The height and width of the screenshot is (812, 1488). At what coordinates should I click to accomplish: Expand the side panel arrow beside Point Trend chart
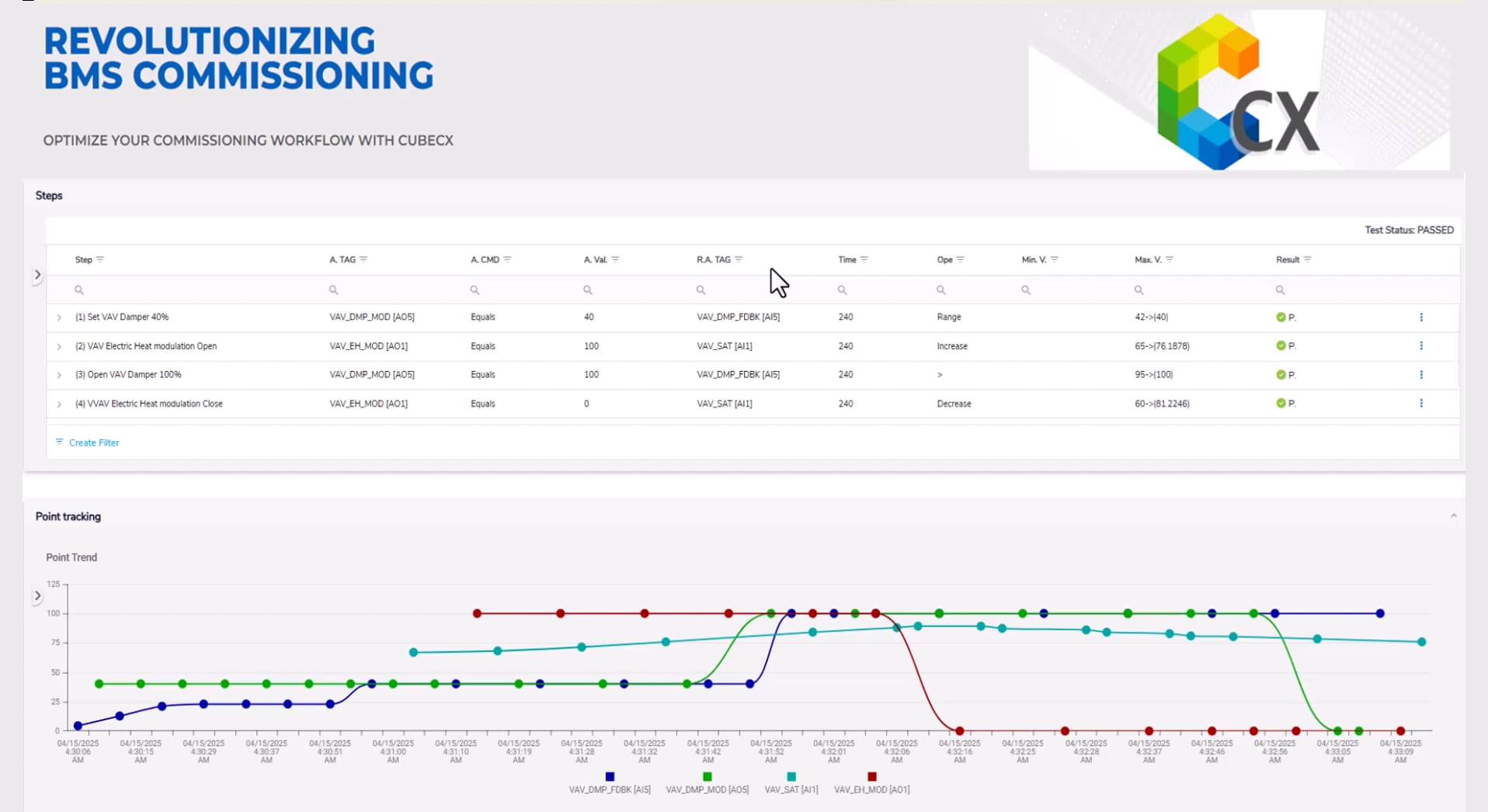tap(37, 596)
